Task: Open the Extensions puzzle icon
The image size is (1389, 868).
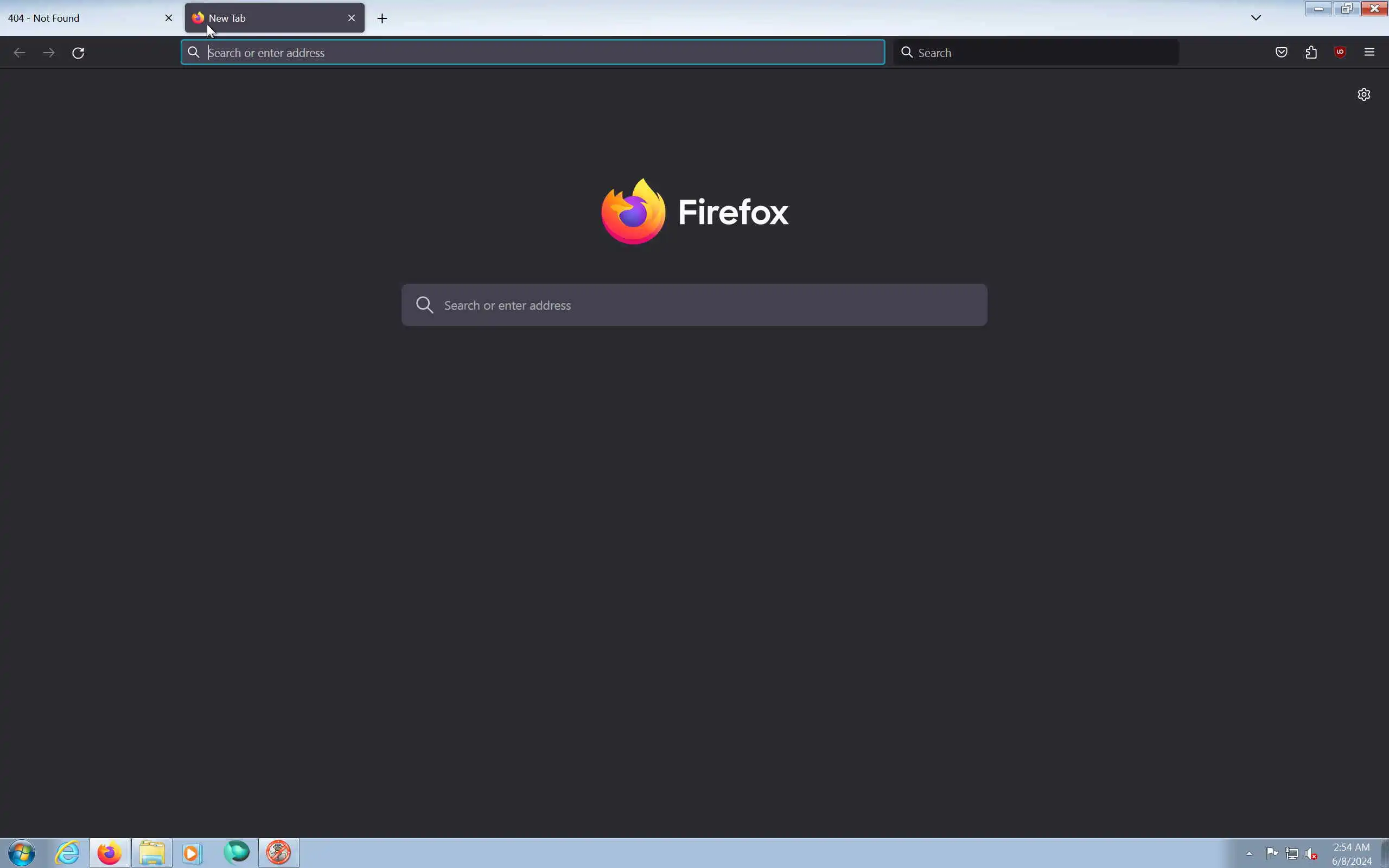Action: 1311,52
